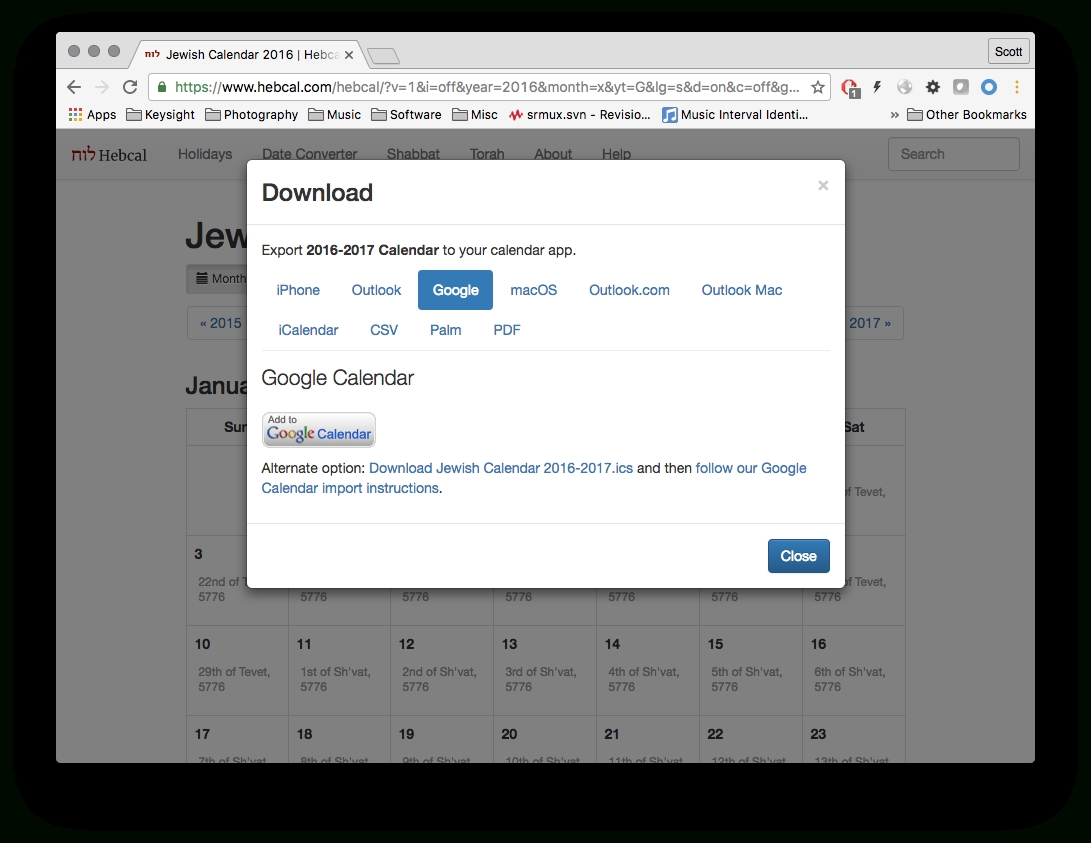The width and height of the screenshot is (1091, 843).
Task: Click '1st of Sh'vat, 5776' text
Action: click(335, 680)
